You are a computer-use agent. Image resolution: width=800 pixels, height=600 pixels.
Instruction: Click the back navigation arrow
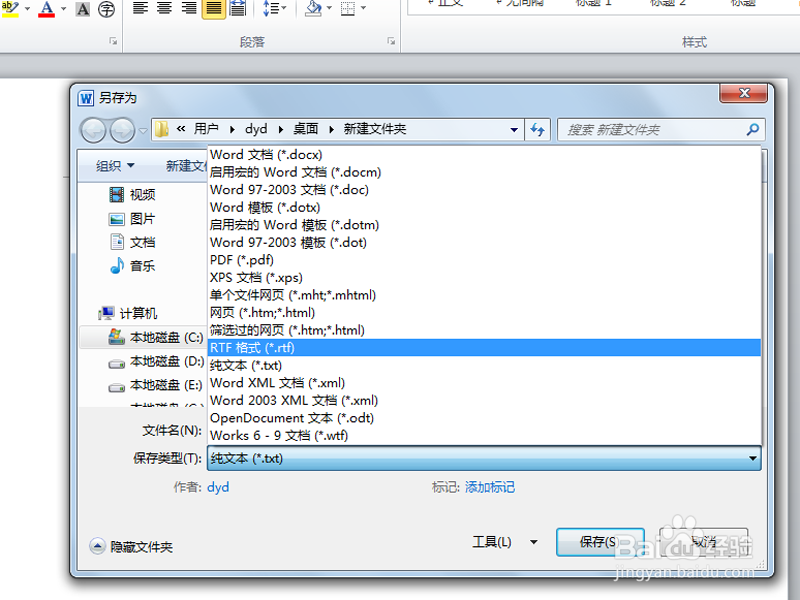93,130
